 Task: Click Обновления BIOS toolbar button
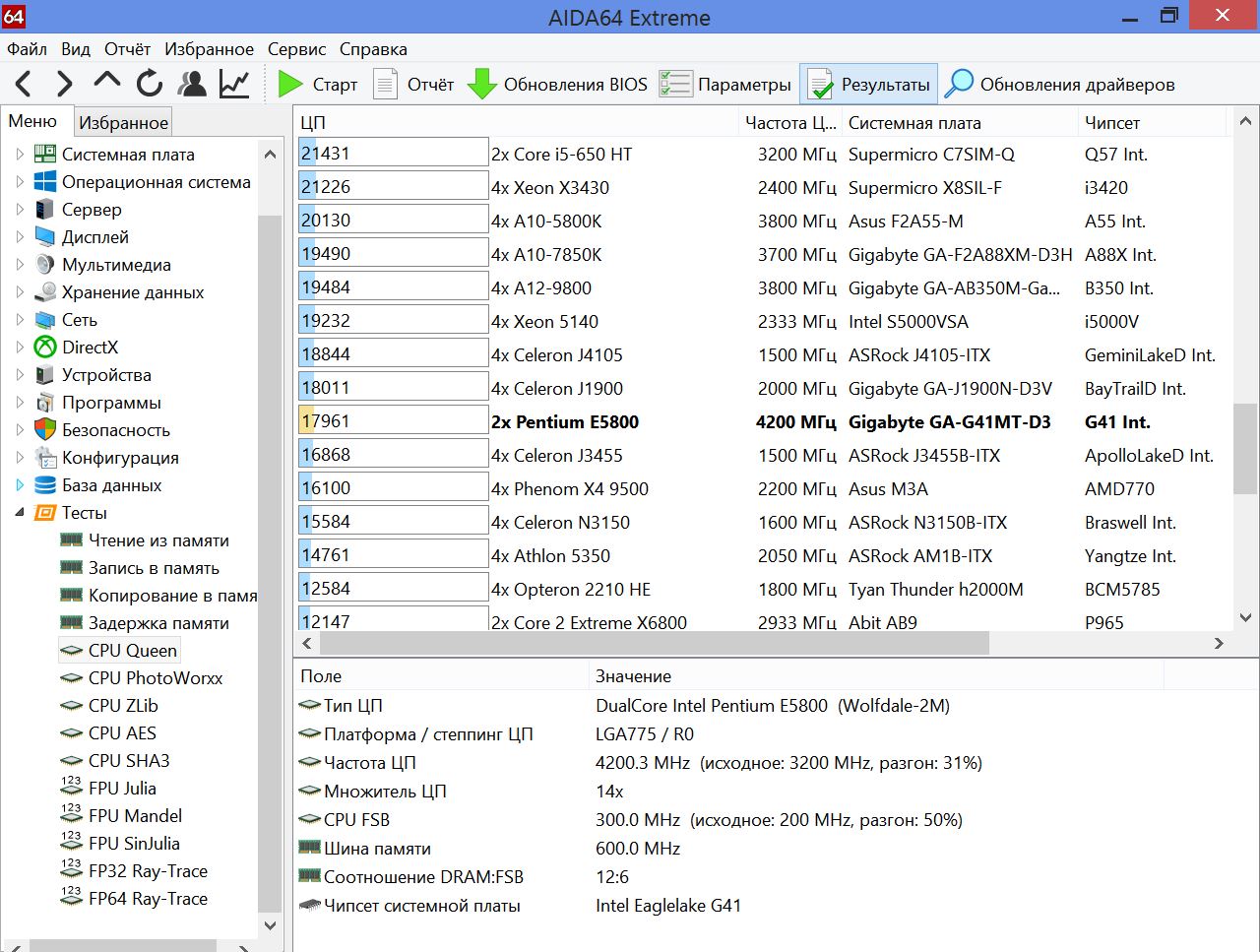coord(557,85)
